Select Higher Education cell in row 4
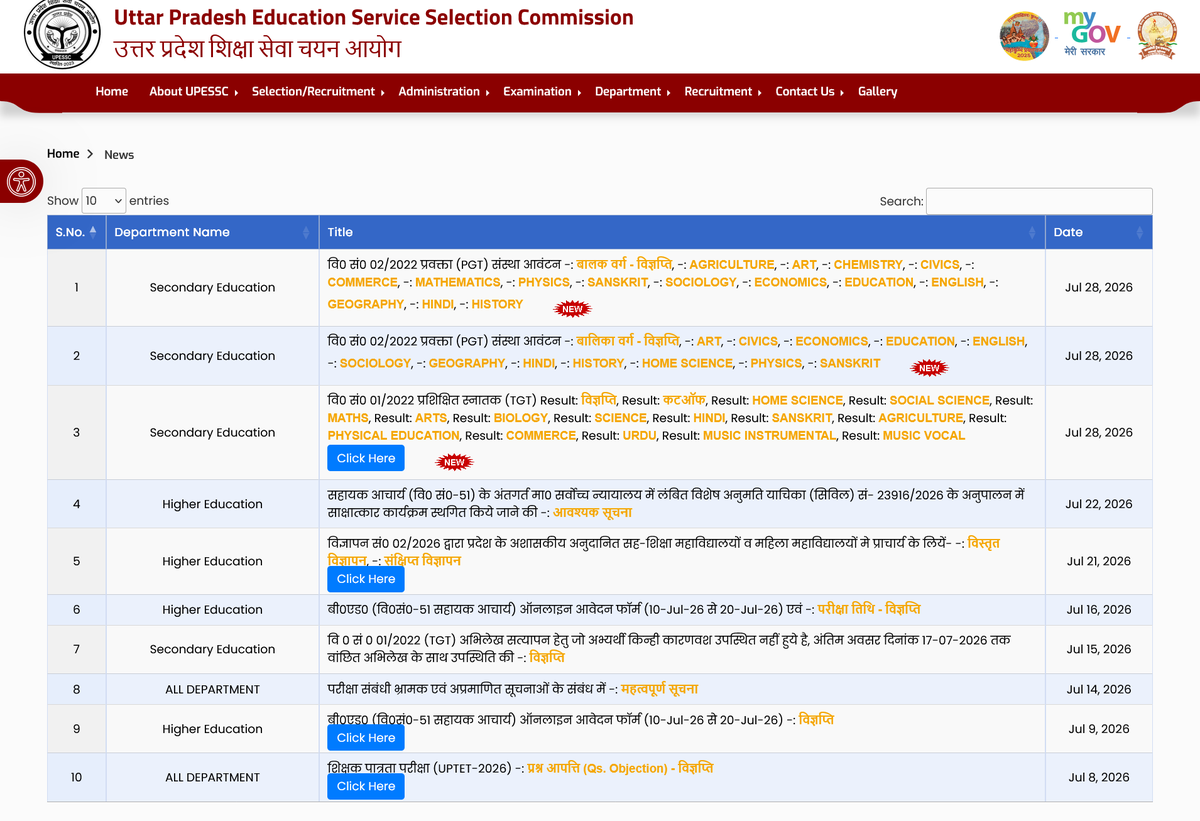 212,504
